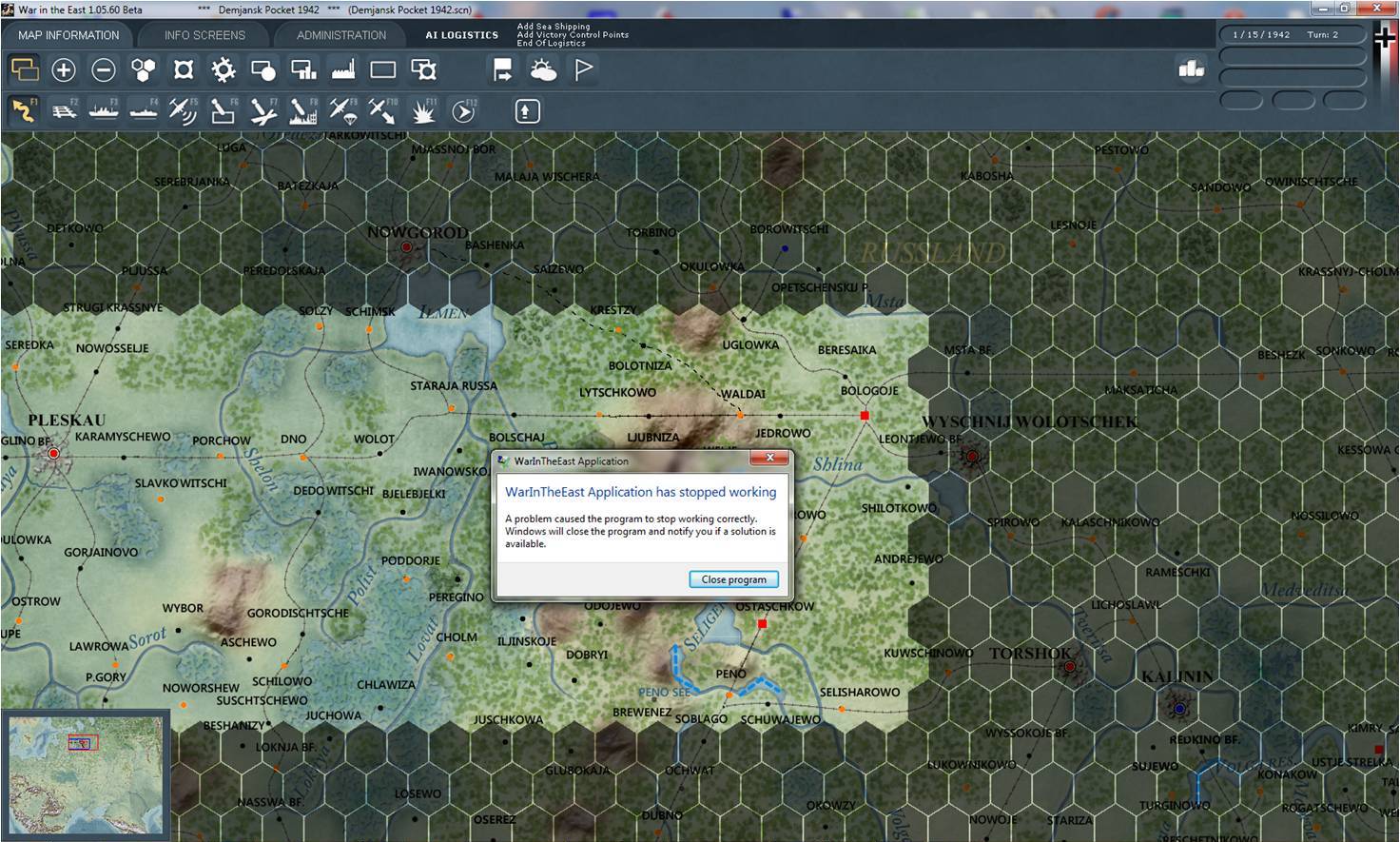Click the Dno town label
The width and height of the screenshot is (1400, 842).
pyautogui.click(x=294, y=440)
